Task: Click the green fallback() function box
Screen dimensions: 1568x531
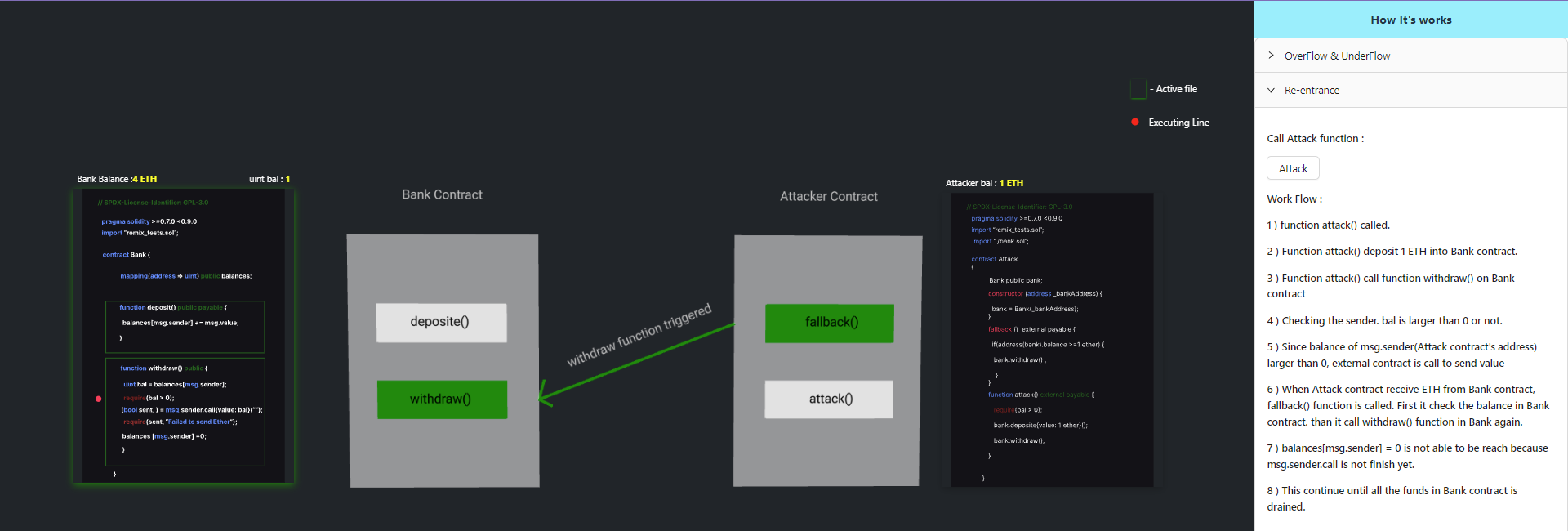Action: tap(830, 323)
